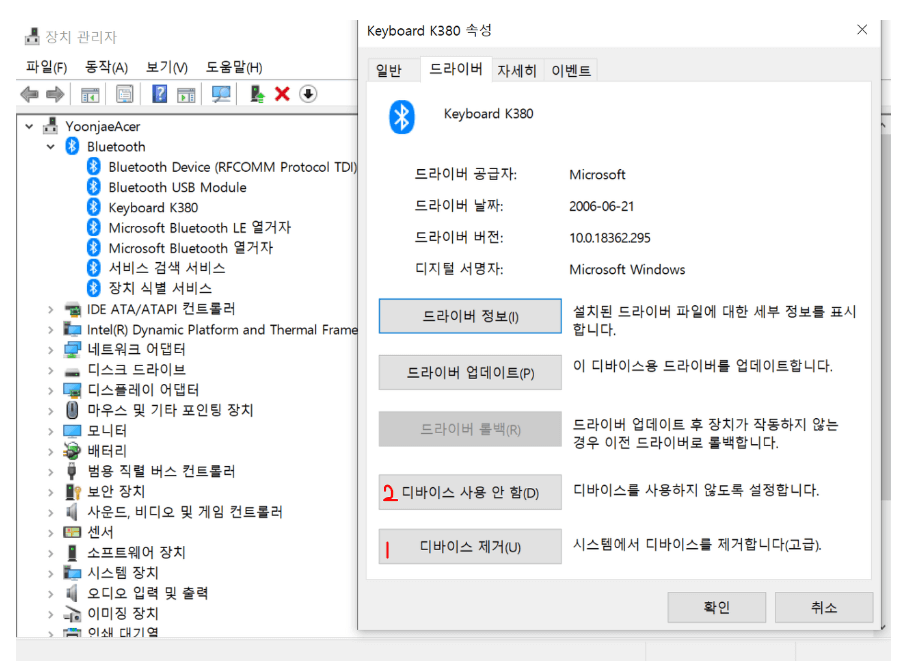
Task: Select 장치 식별 서비스 device
Action: pyautogui.click(x=160, y=288)
